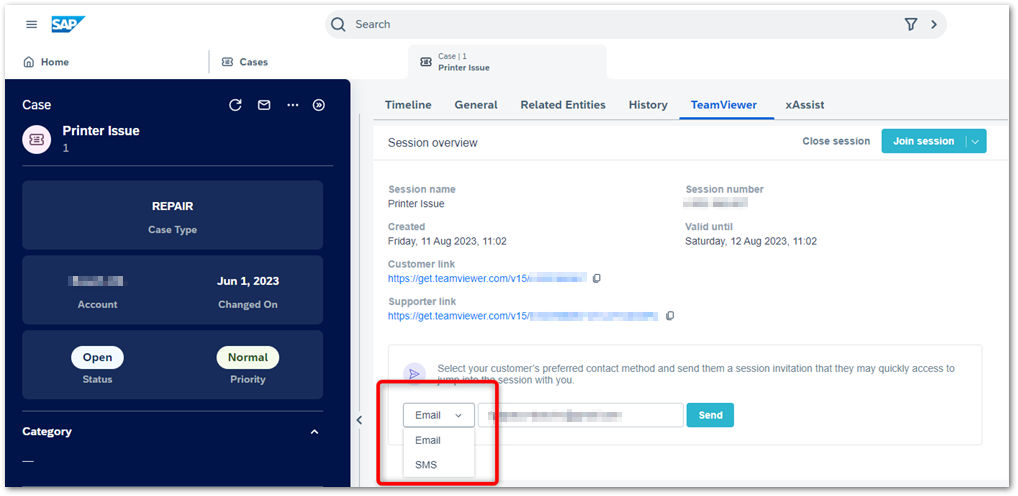
Task: Go to the Home tab
Action: pyautogui.click(x=45, y=62)
